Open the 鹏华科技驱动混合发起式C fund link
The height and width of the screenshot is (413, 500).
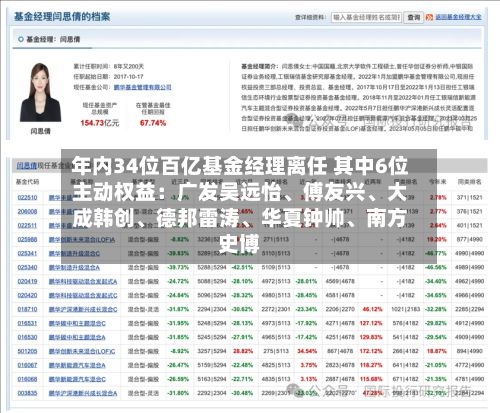(x=83, y=296)
